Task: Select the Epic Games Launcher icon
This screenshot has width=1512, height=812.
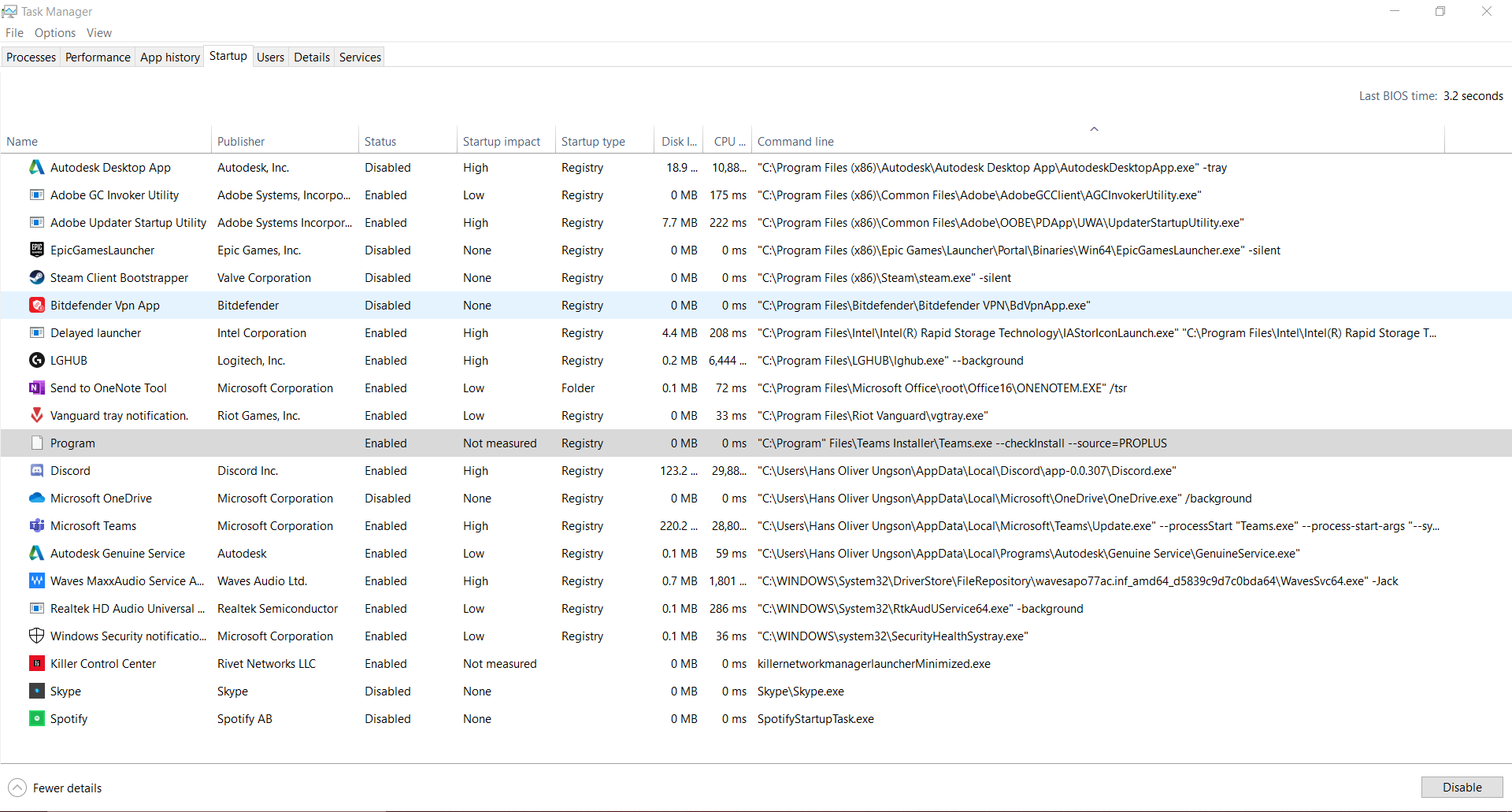Action: pyautogui.click(x=36, y=250)
